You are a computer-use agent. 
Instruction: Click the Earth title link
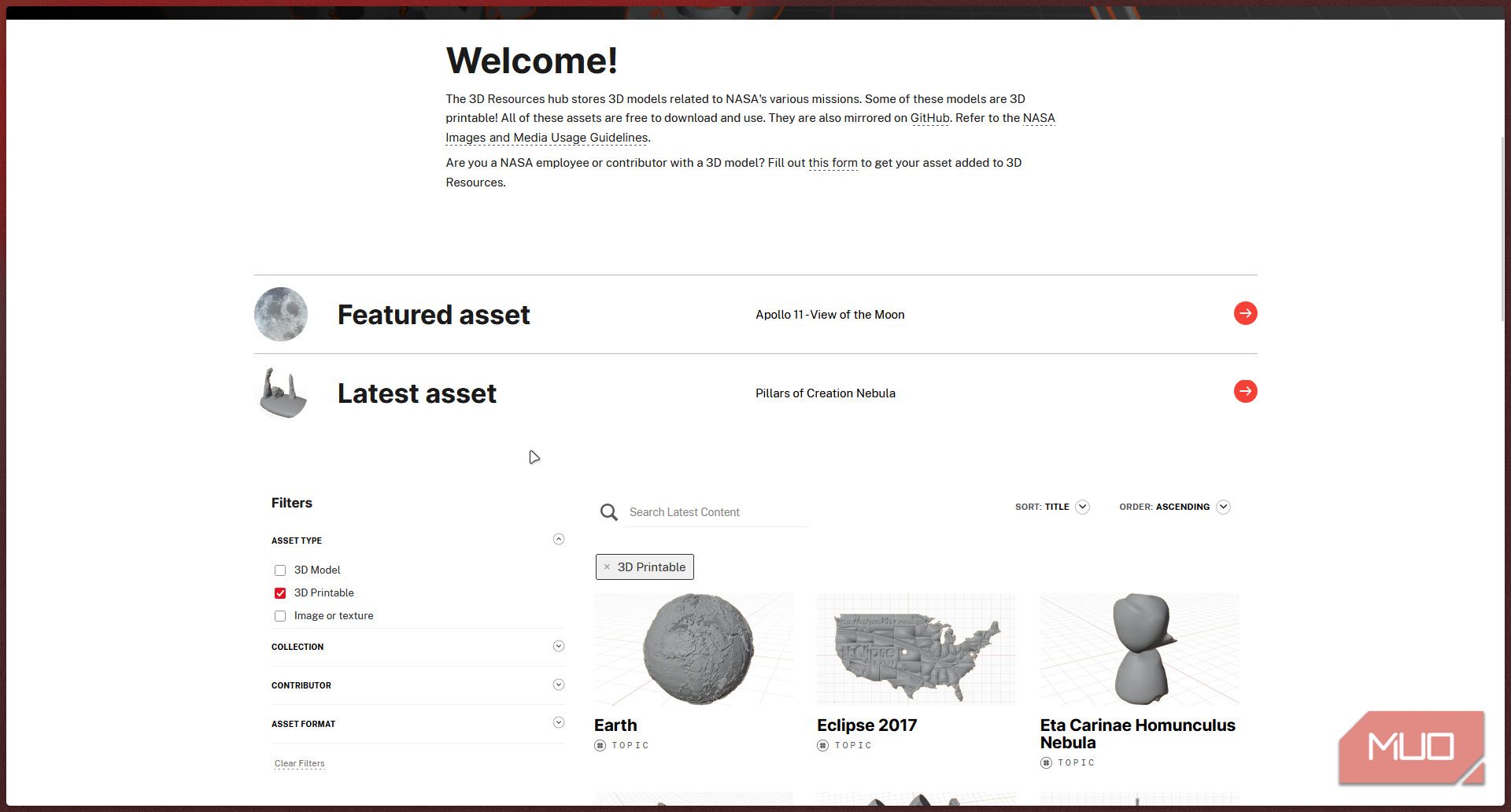coord(615,725)
